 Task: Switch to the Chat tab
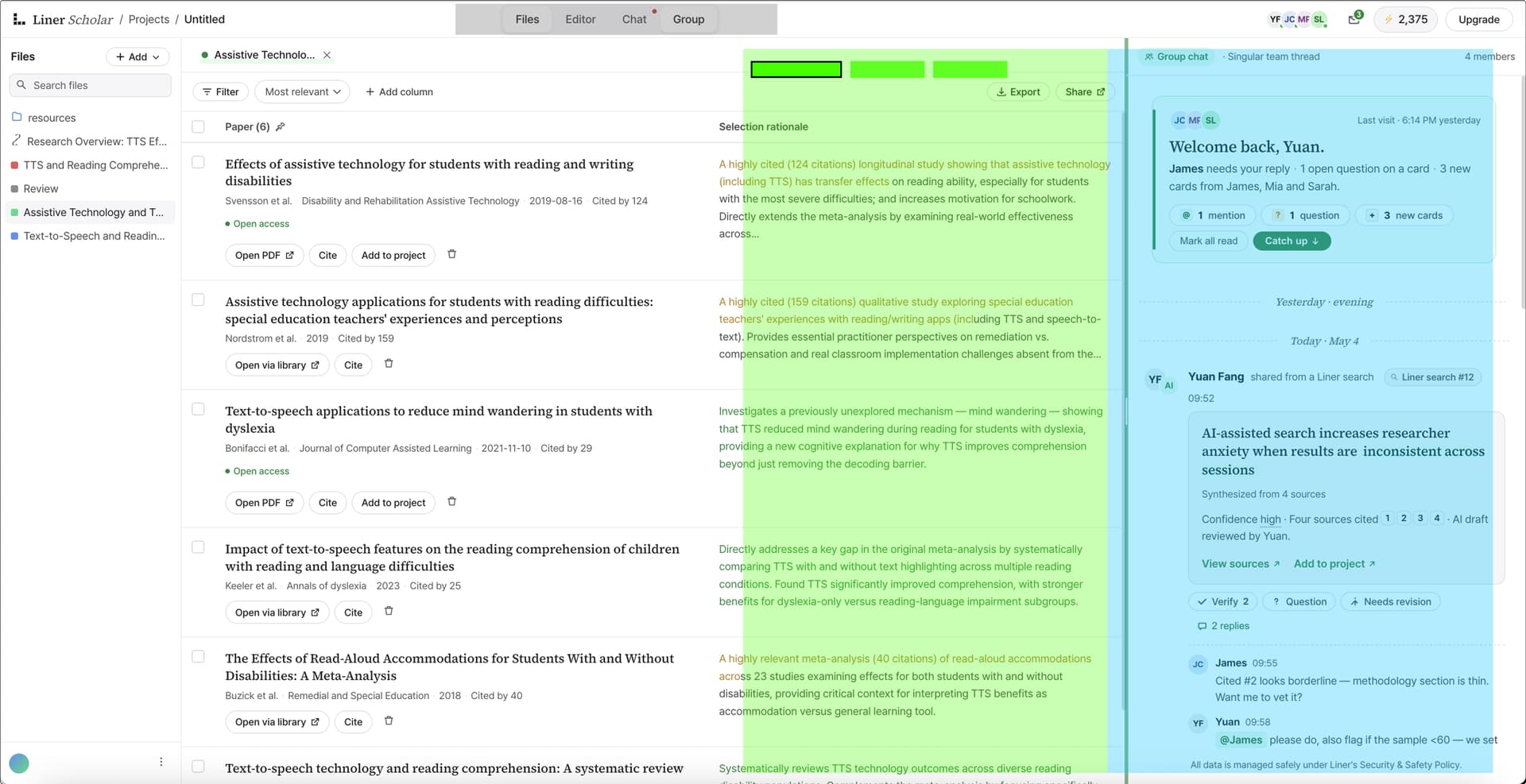(634, 19)
